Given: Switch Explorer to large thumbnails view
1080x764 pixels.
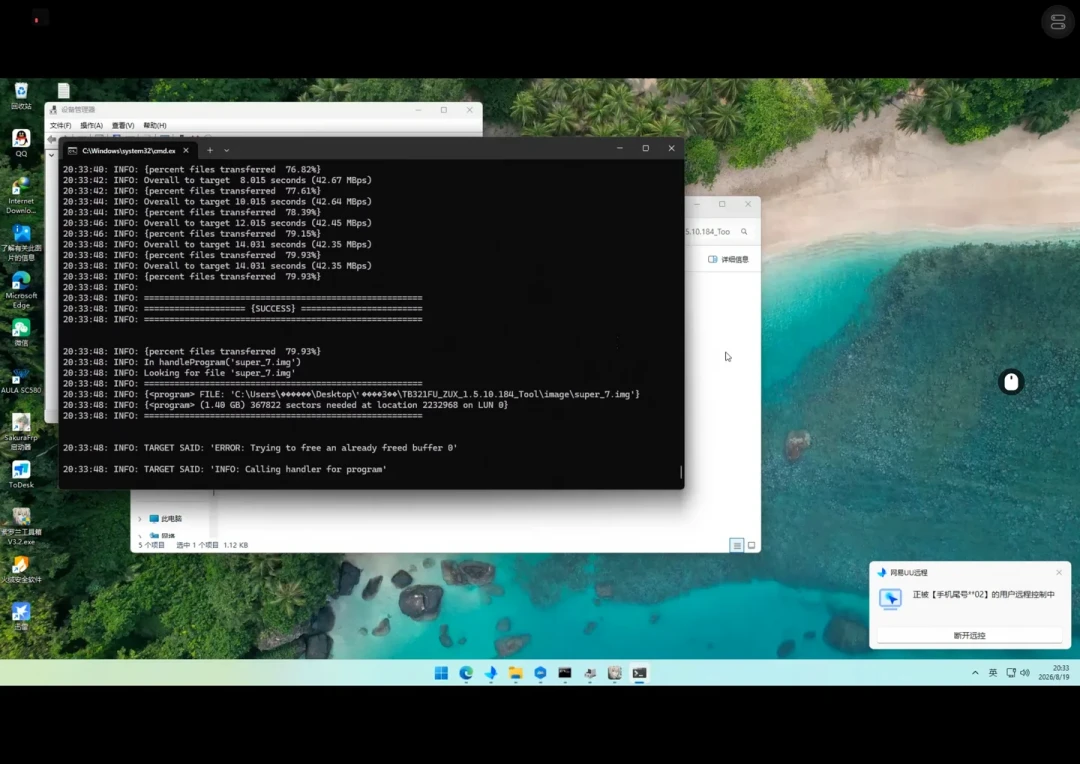Looking at the screenshot, I should (751, 545).
